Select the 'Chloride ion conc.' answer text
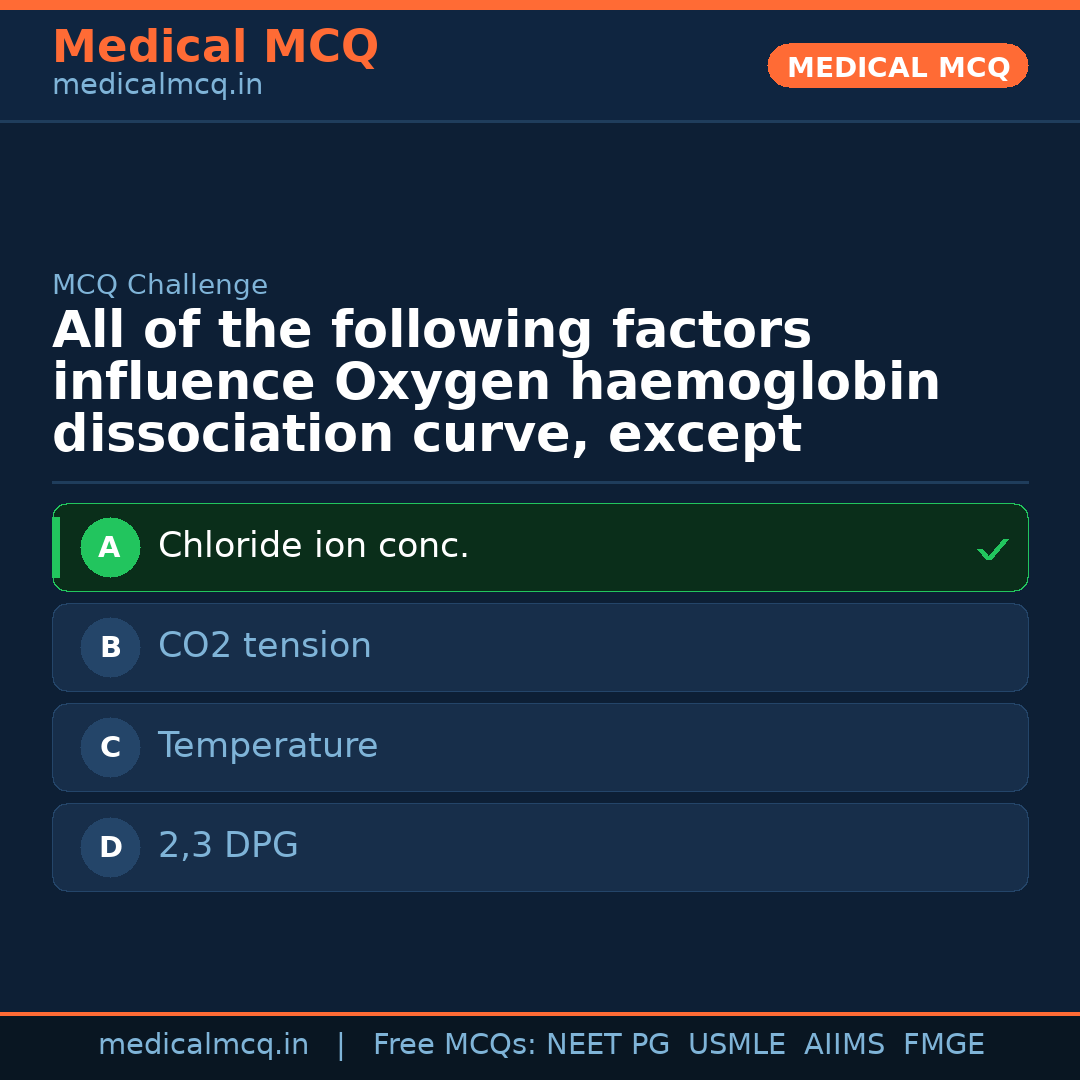 coord(313,546)
